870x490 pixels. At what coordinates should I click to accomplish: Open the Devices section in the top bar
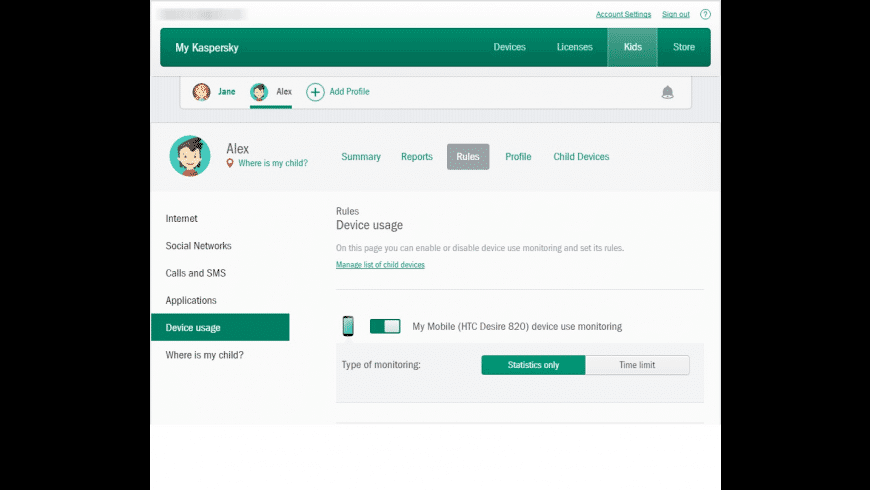pyautogui.click(x=509, y=47)
